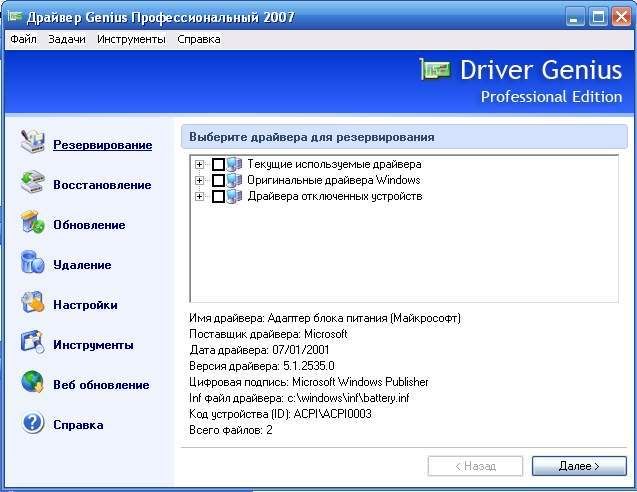Expand the Текущие используемые драйвера tree node
The image size is (637, 492).
coord(200,164)
